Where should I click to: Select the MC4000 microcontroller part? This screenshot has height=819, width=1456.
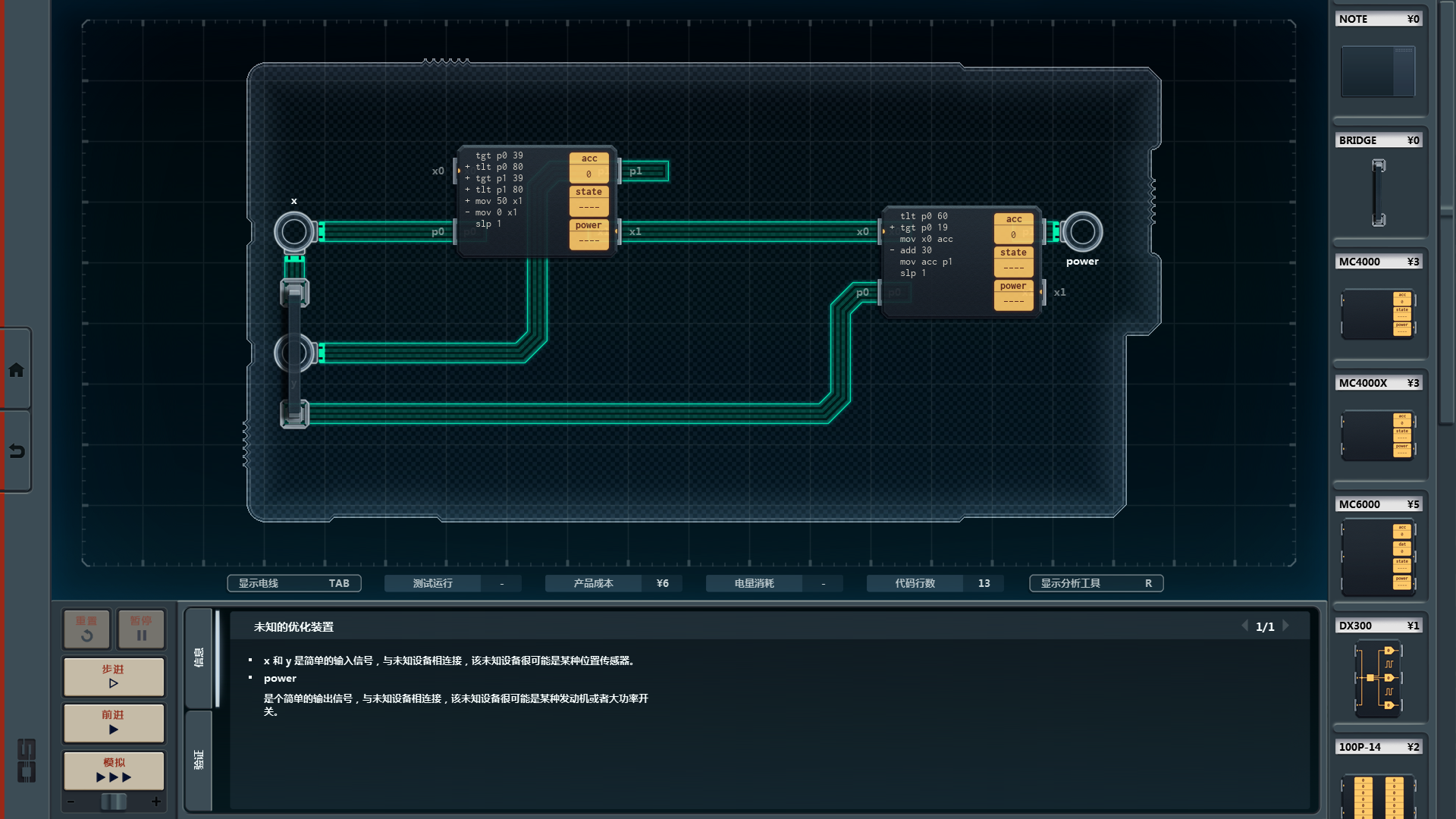[1378, 313]
